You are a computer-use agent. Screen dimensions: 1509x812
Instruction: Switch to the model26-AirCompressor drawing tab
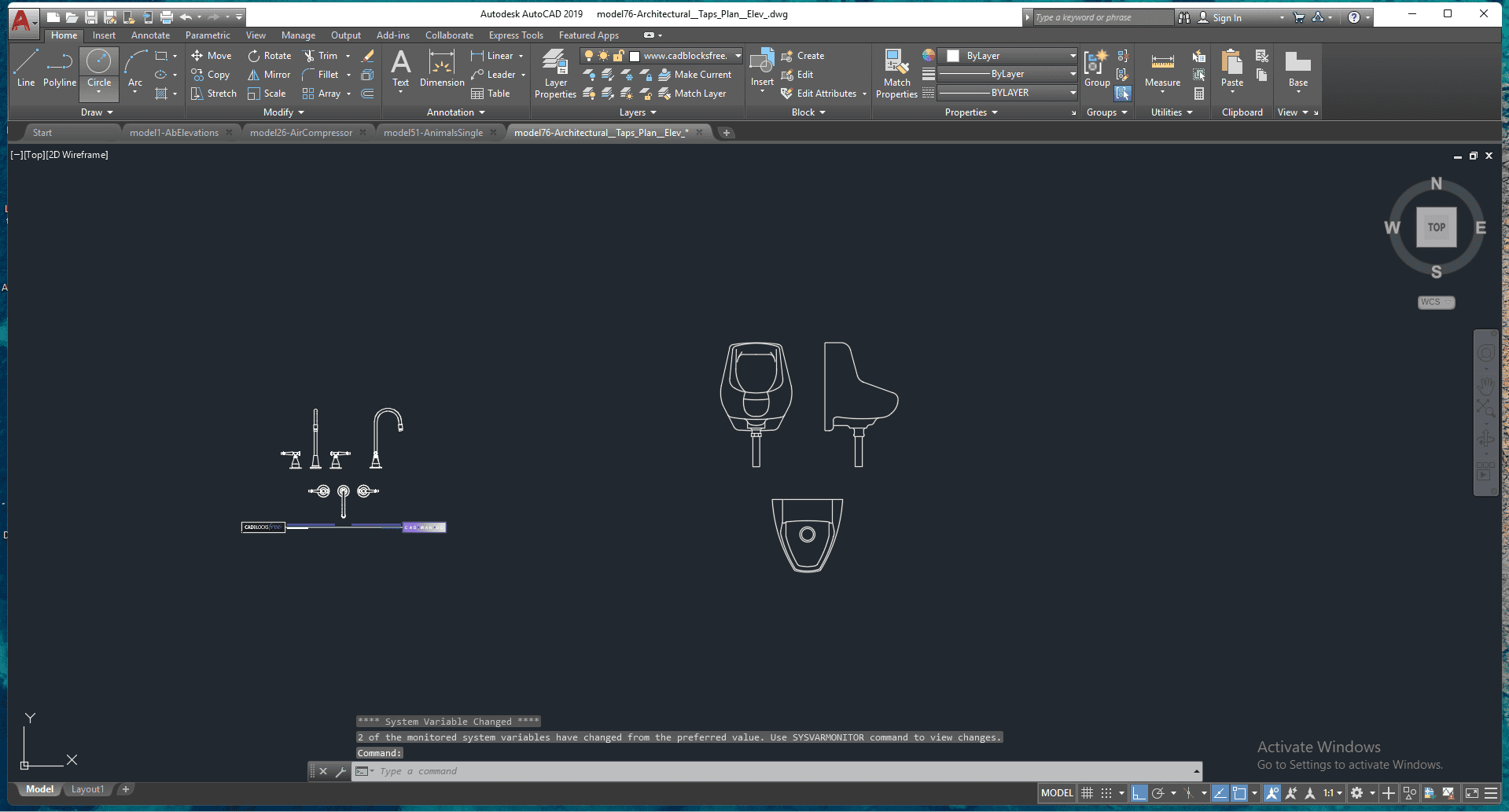301,132
